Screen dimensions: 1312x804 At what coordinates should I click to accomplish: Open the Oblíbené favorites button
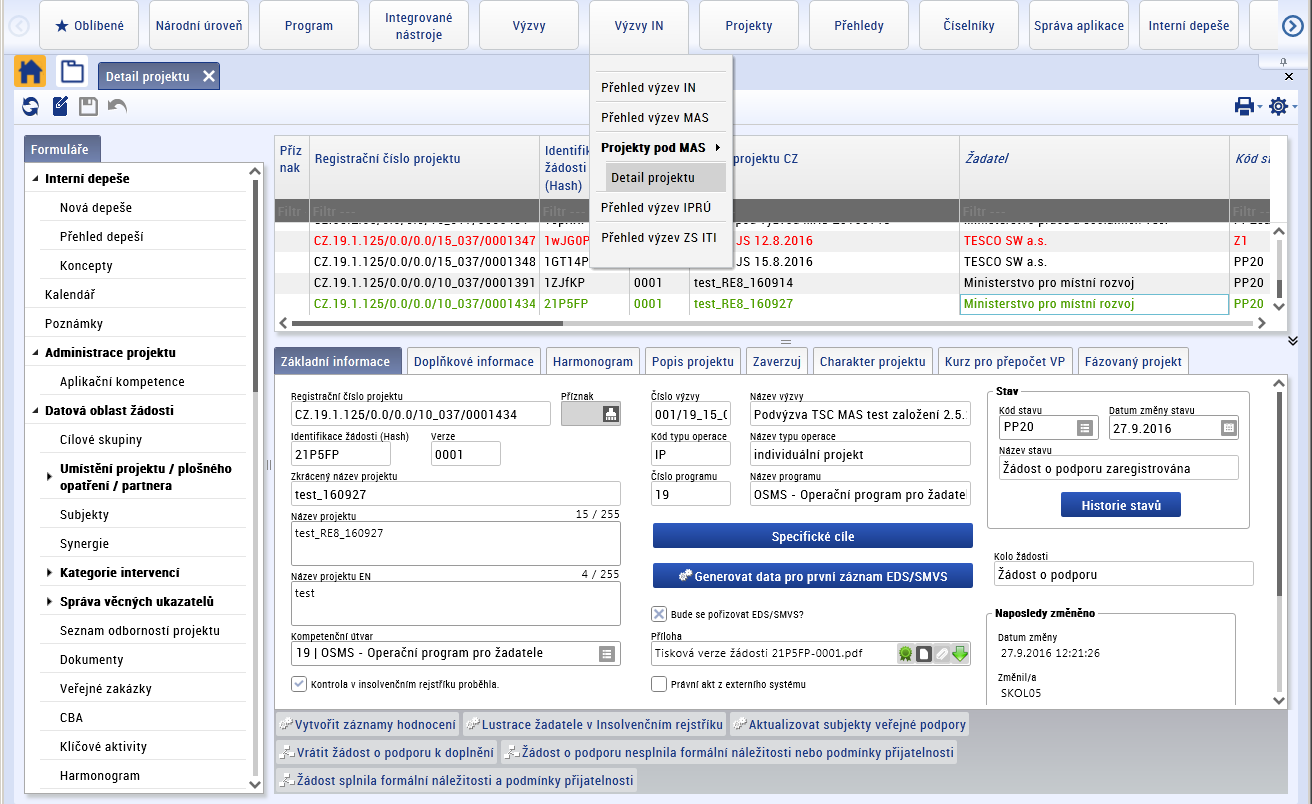[x=89, y=26]
